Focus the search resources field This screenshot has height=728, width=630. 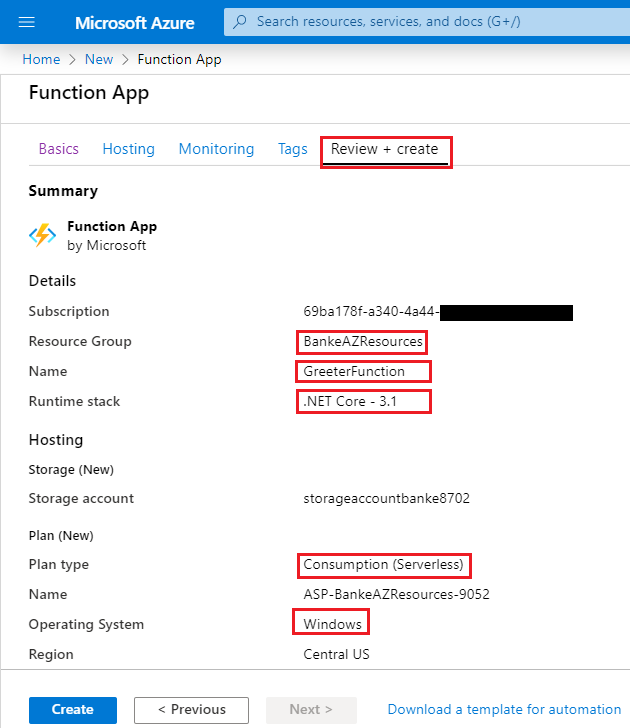[x=427, y=22]
